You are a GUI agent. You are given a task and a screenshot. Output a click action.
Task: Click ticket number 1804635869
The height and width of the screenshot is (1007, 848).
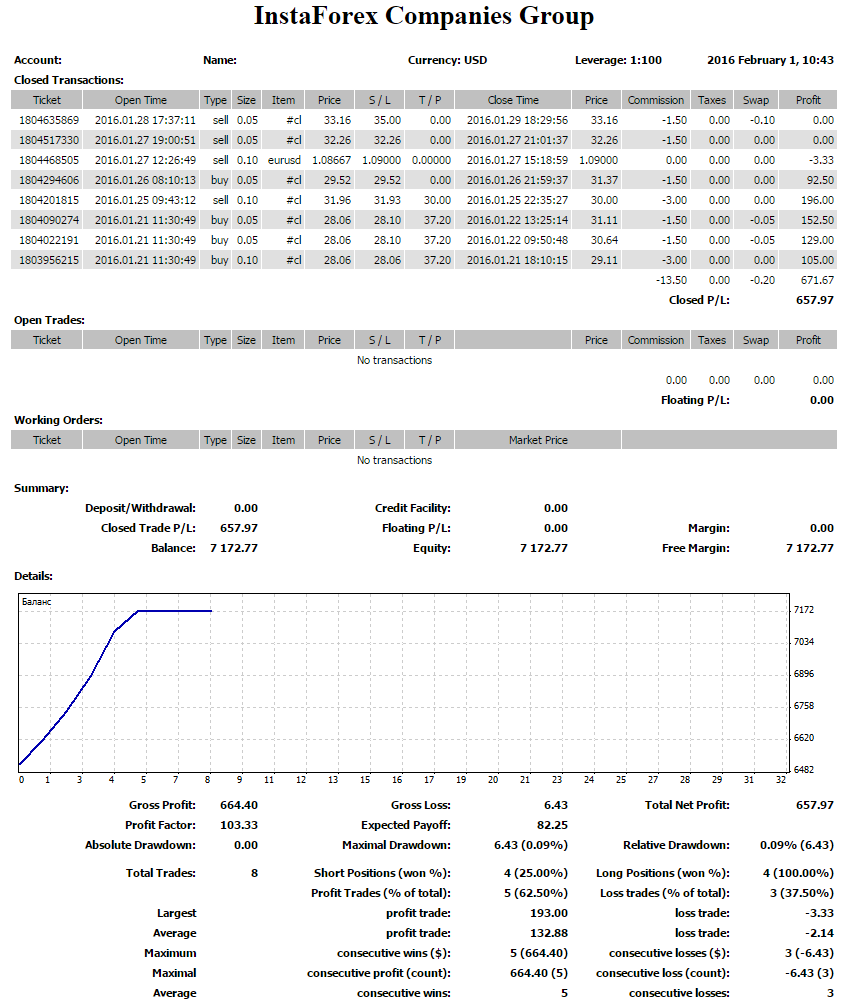click(49, 120)
